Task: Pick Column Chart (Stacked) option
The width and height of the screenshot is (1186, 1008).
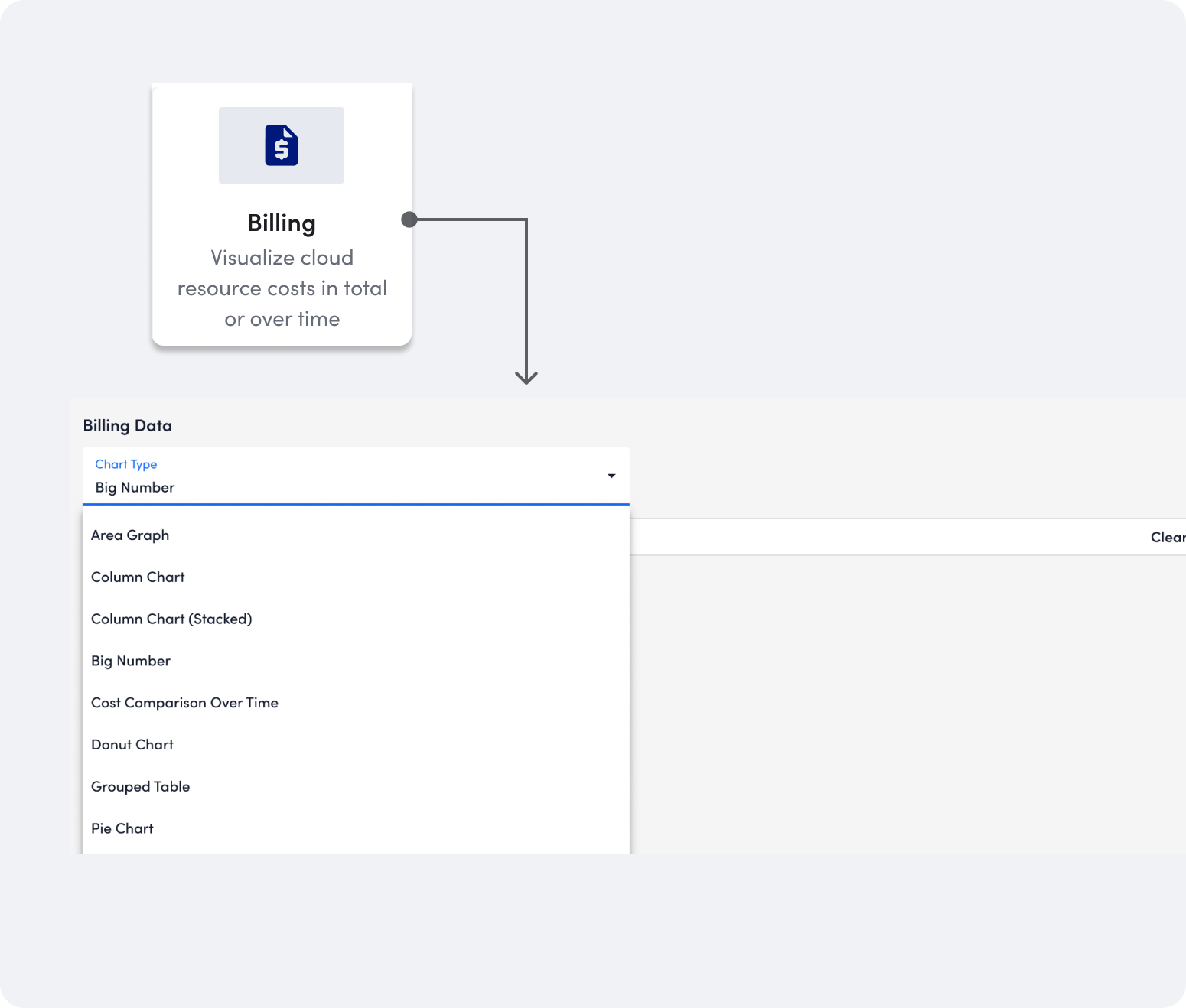Action: (356, 619)
